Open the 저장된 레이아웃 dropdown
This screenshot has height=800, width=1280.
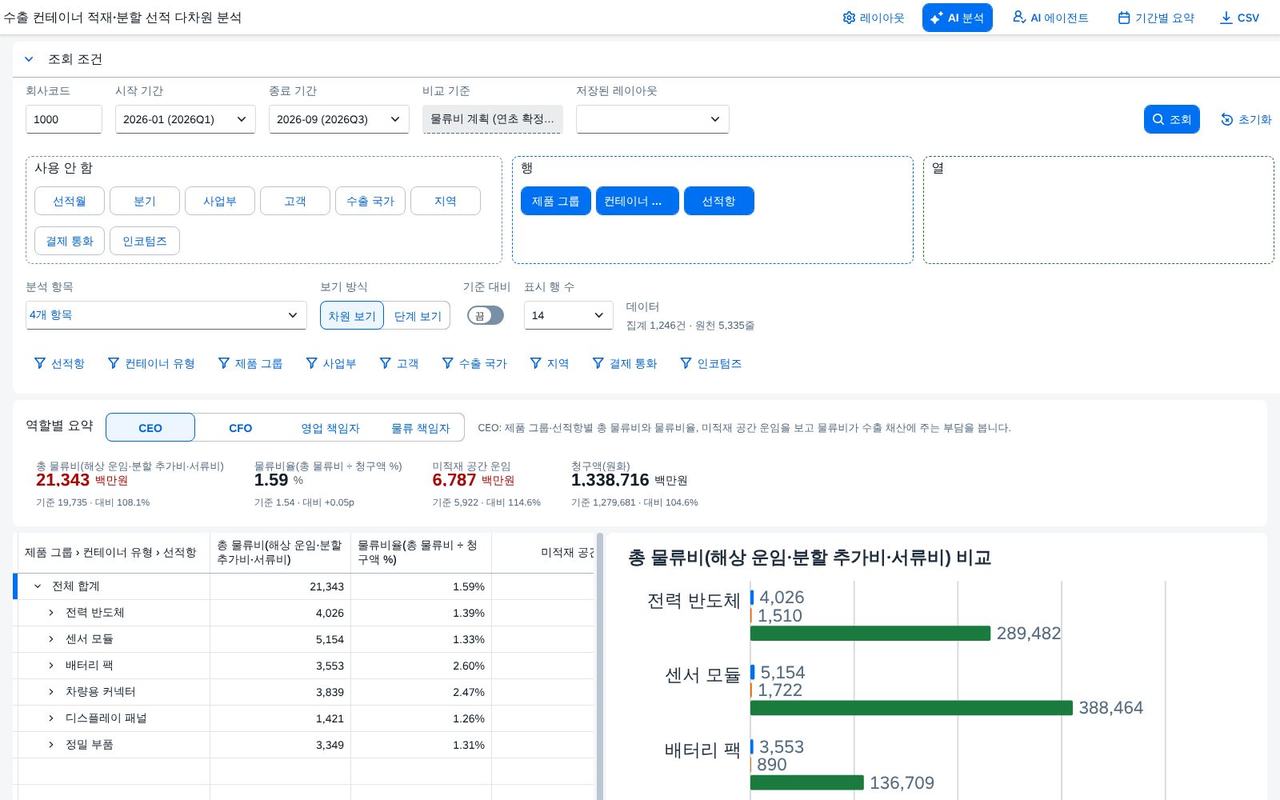[x=652, y=119]
